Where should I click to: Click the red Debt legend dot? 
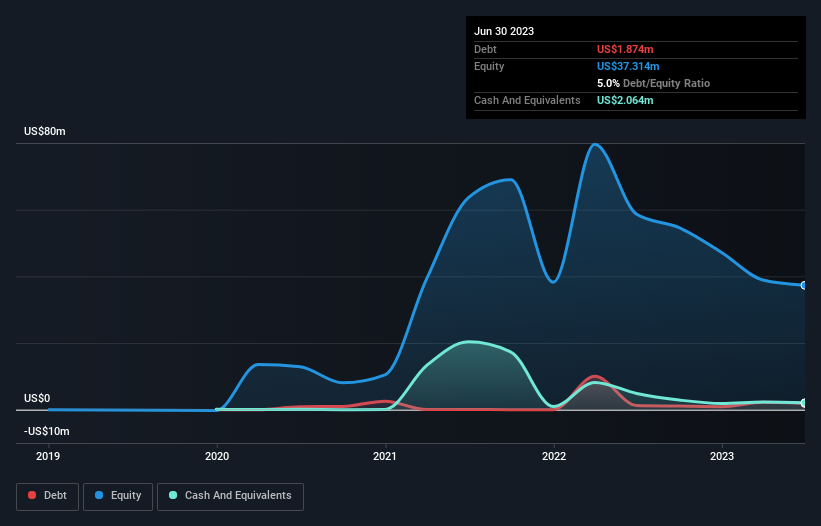[x=32, y=495]
